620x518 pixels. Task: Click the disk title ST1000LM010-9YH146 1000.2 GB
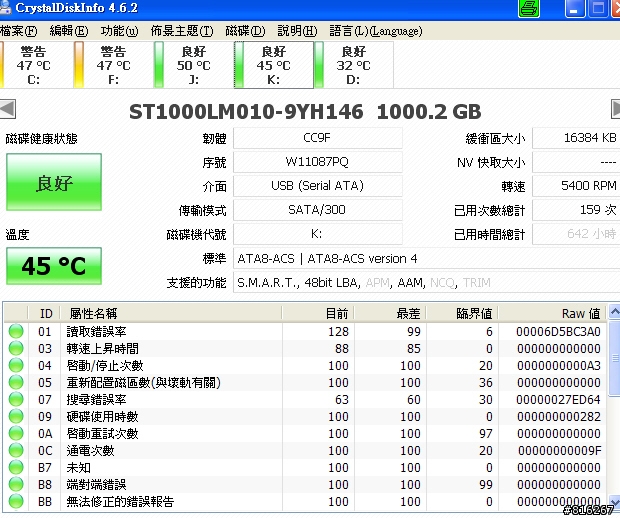pos(305,112)
